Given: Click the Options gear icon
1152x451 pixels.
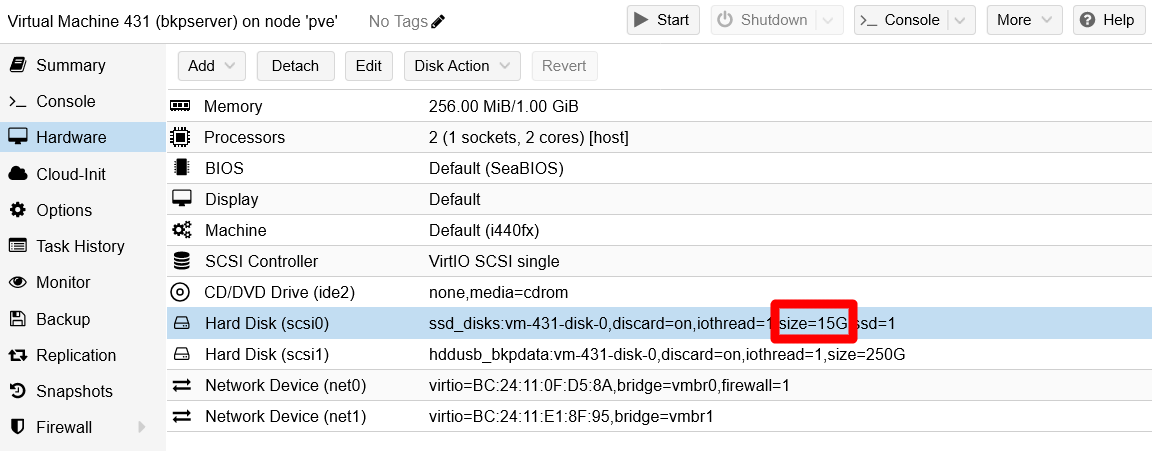Looking at the screenshot, I should coord(18,209).
